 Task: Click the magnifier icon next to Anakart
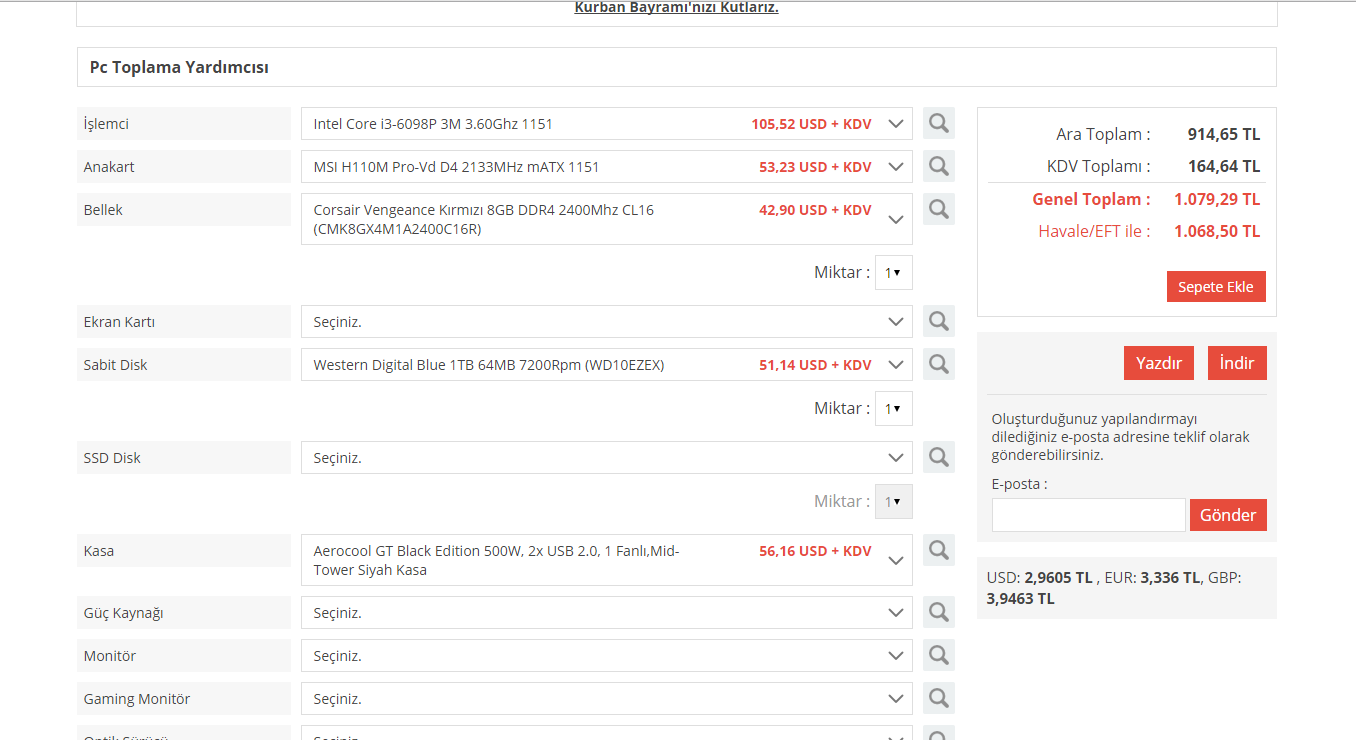pyautogui.click(x=938, y=166)
